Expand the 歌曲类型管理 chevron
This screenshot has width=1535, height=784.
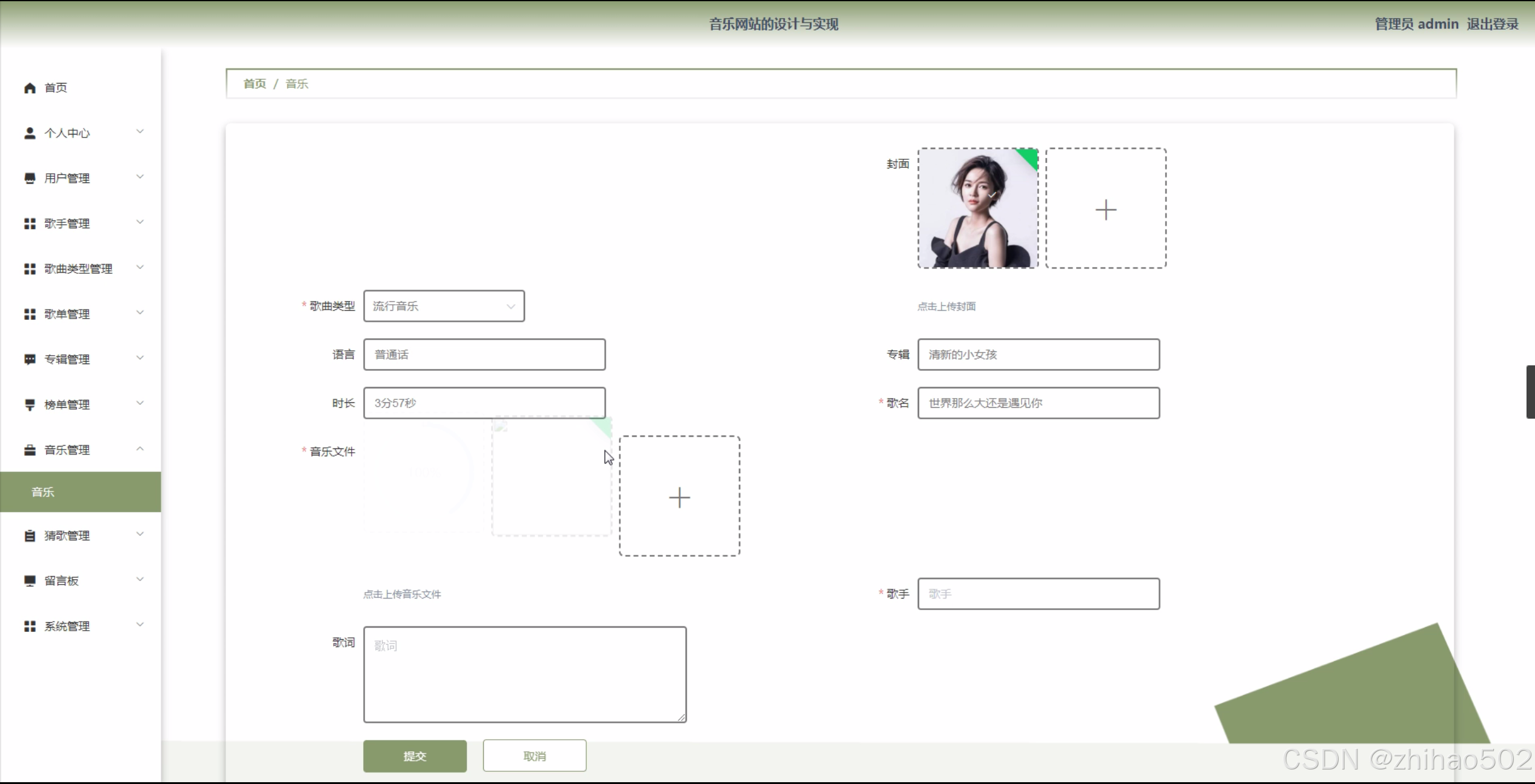click(140, 267)
